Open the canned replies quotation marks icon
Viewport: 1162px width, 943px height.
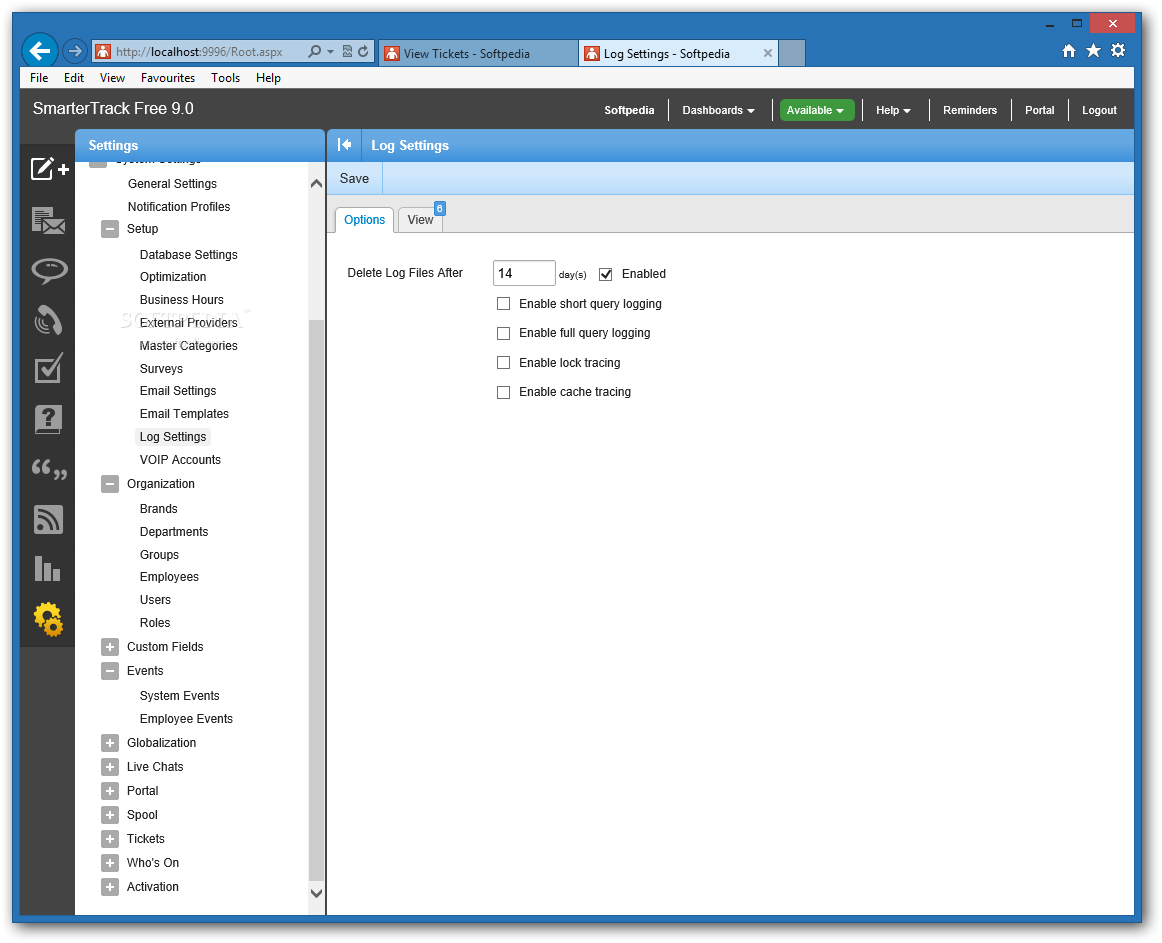[49, 469]
